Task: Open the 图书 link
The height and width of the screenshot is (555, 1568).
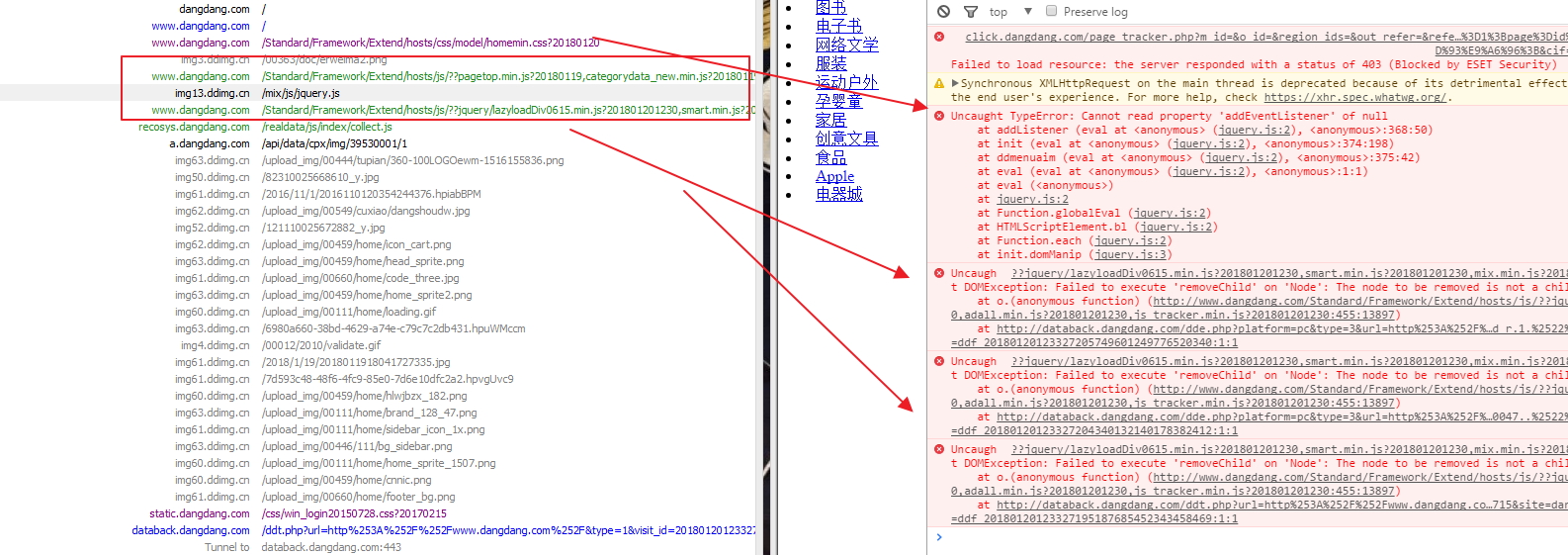Action: click(830, 7)
